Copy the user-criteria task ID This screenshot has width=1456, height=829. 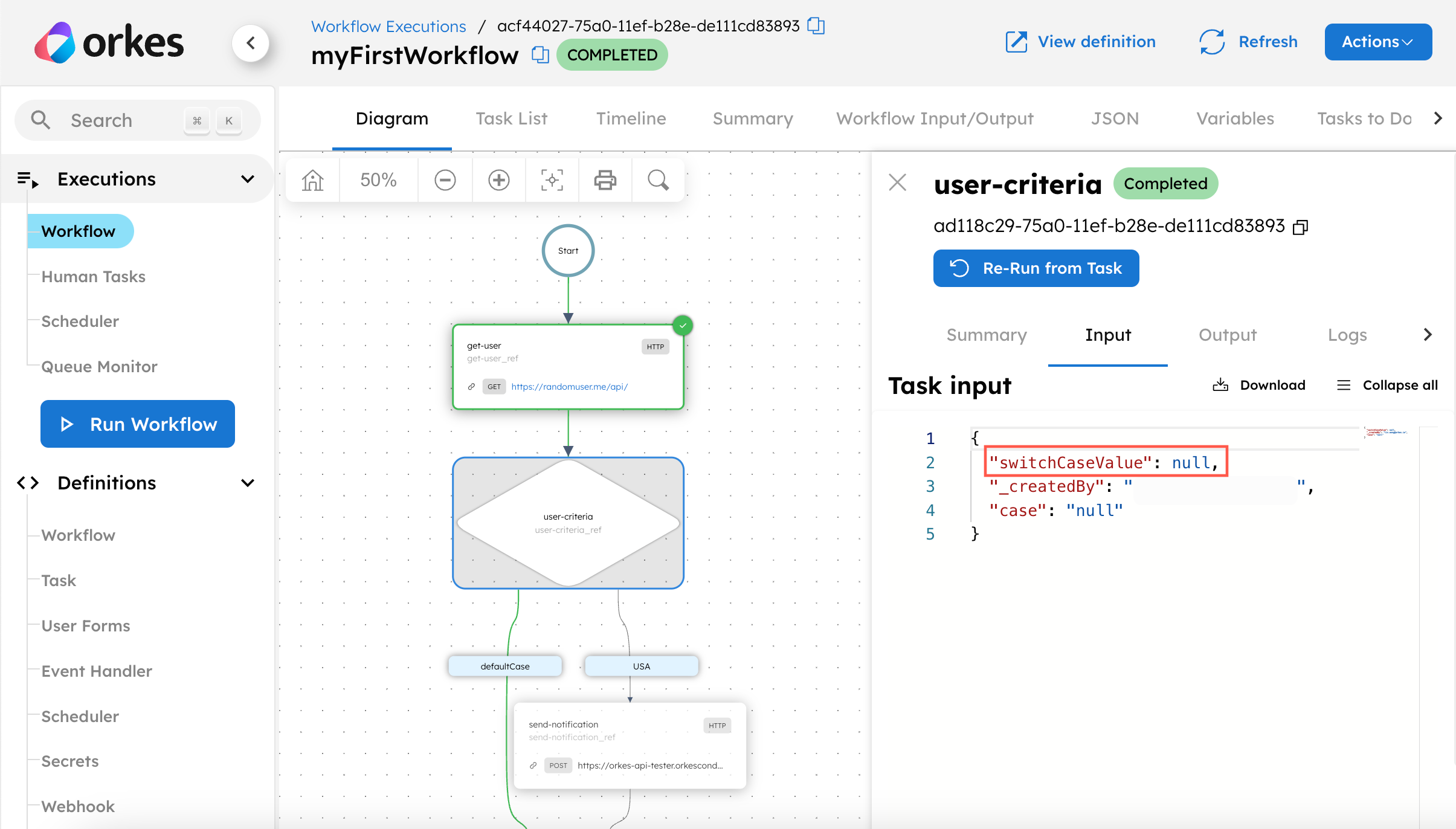[1300, 227]
